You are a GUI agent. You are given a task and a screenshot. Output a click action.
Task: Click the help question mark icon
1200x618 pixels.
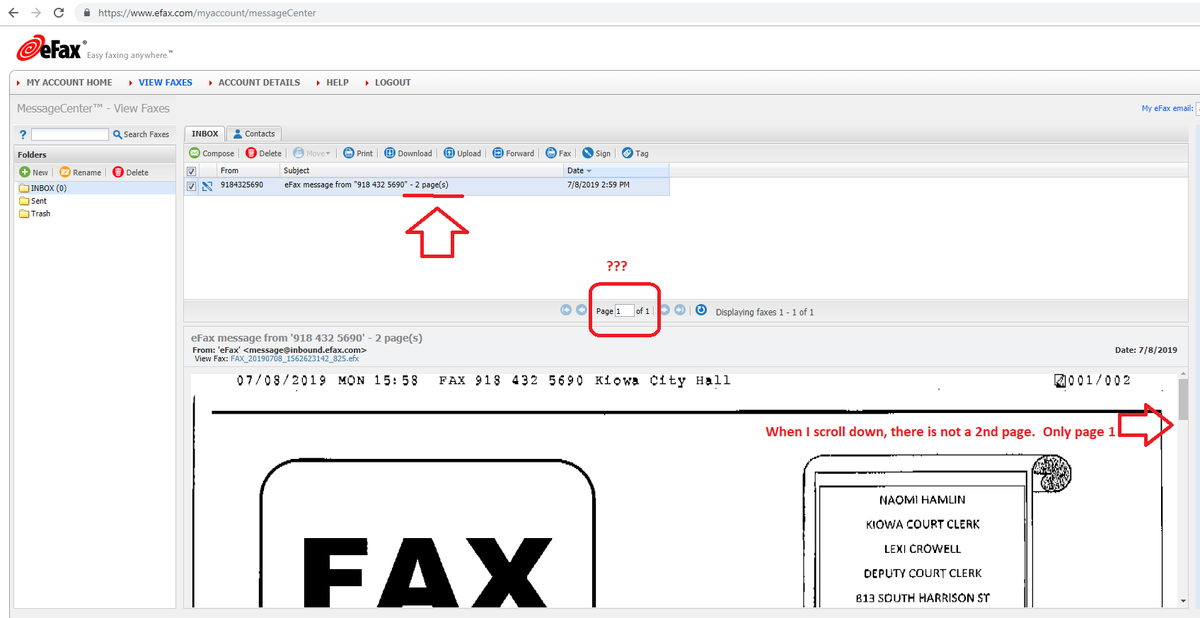coord(23,134)
